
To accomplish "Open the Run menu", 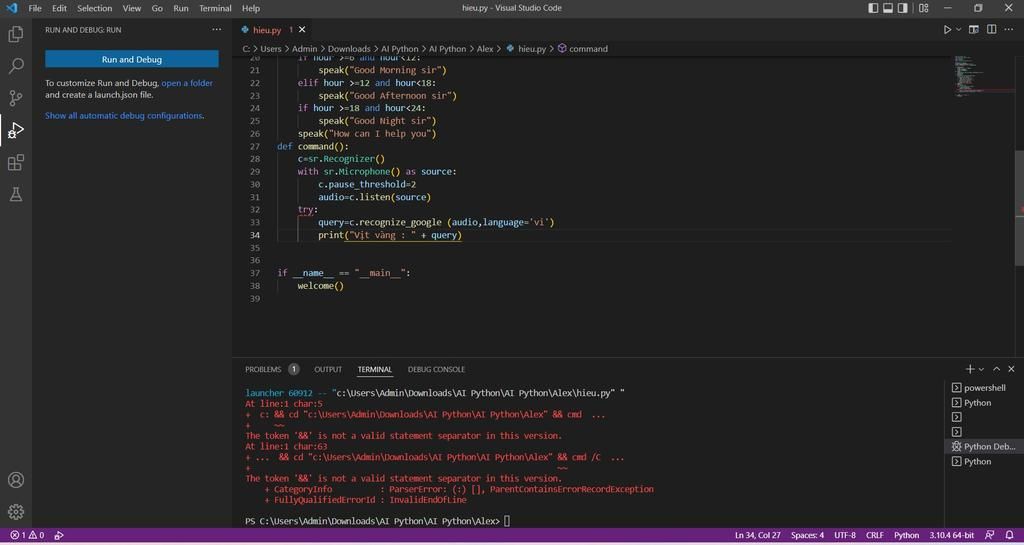I will (181, 8).
